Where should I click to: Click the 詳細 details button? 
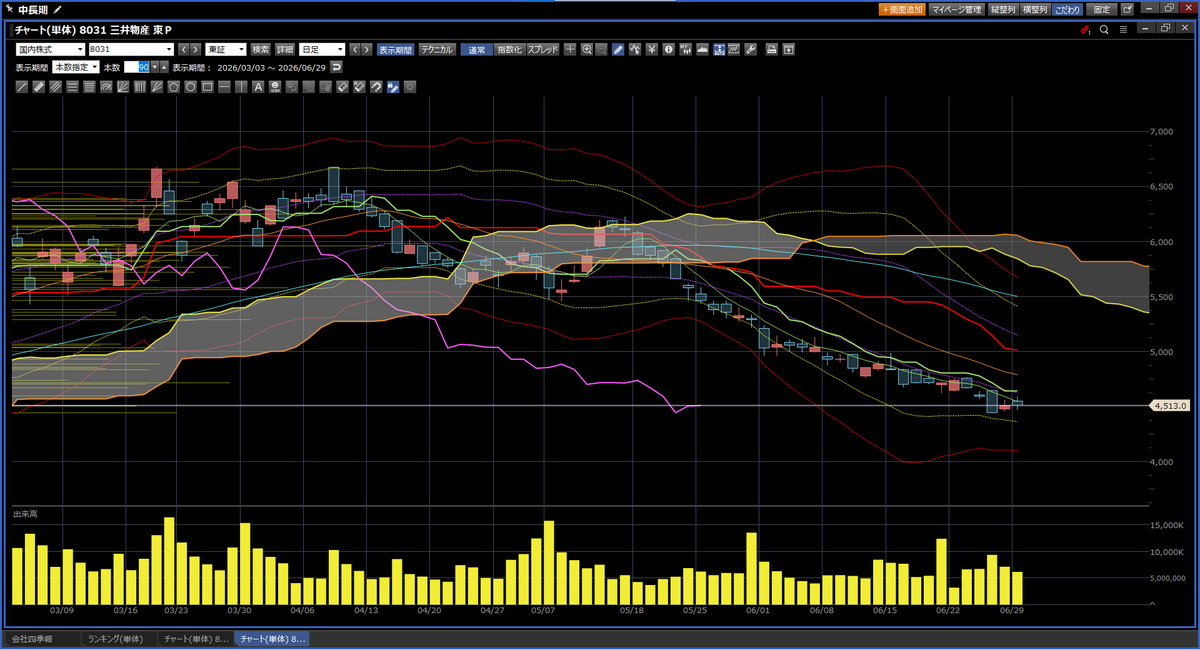coord(285,49)
